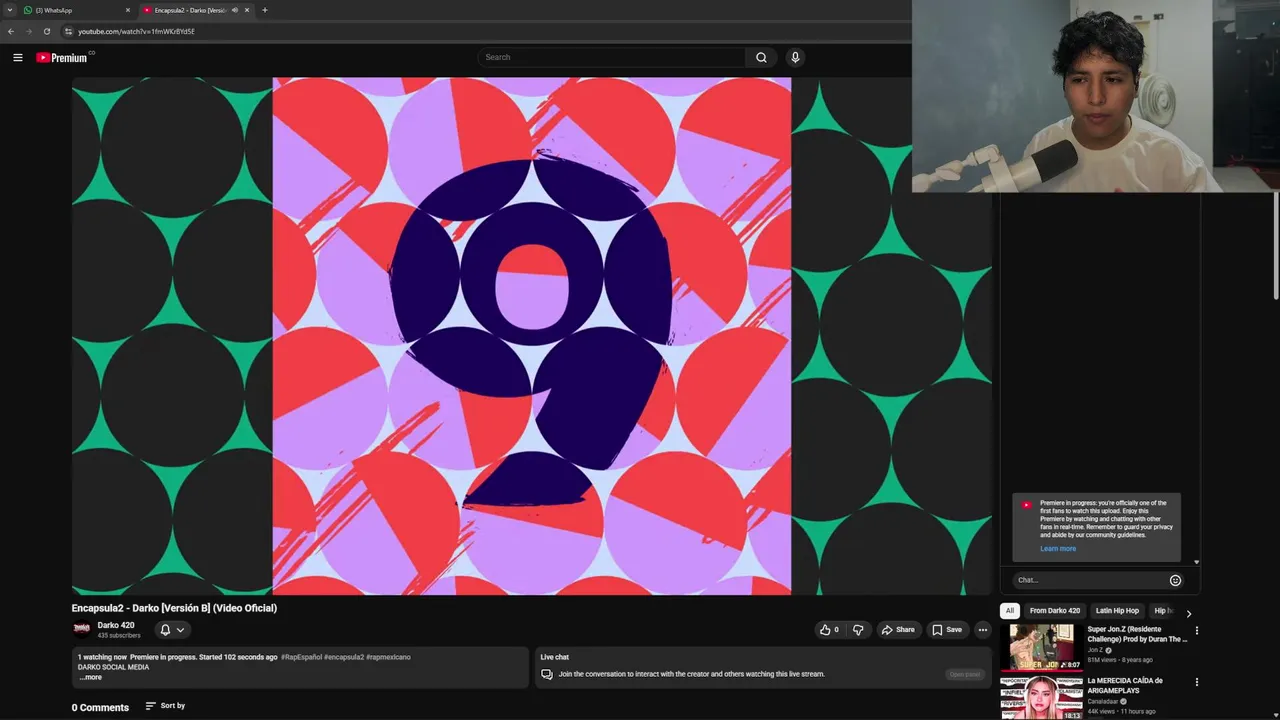
Task: Select the Latin Hip Hop chip
Action: pyautogui.click(x=1117, y=610)
